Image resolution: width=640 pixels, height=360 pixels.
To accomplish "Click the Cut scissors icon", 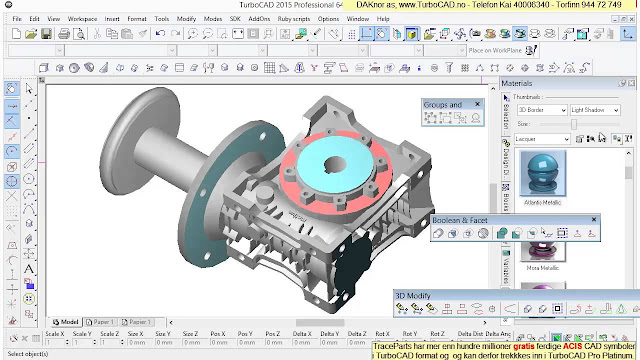I will click(x=97, y=34).
